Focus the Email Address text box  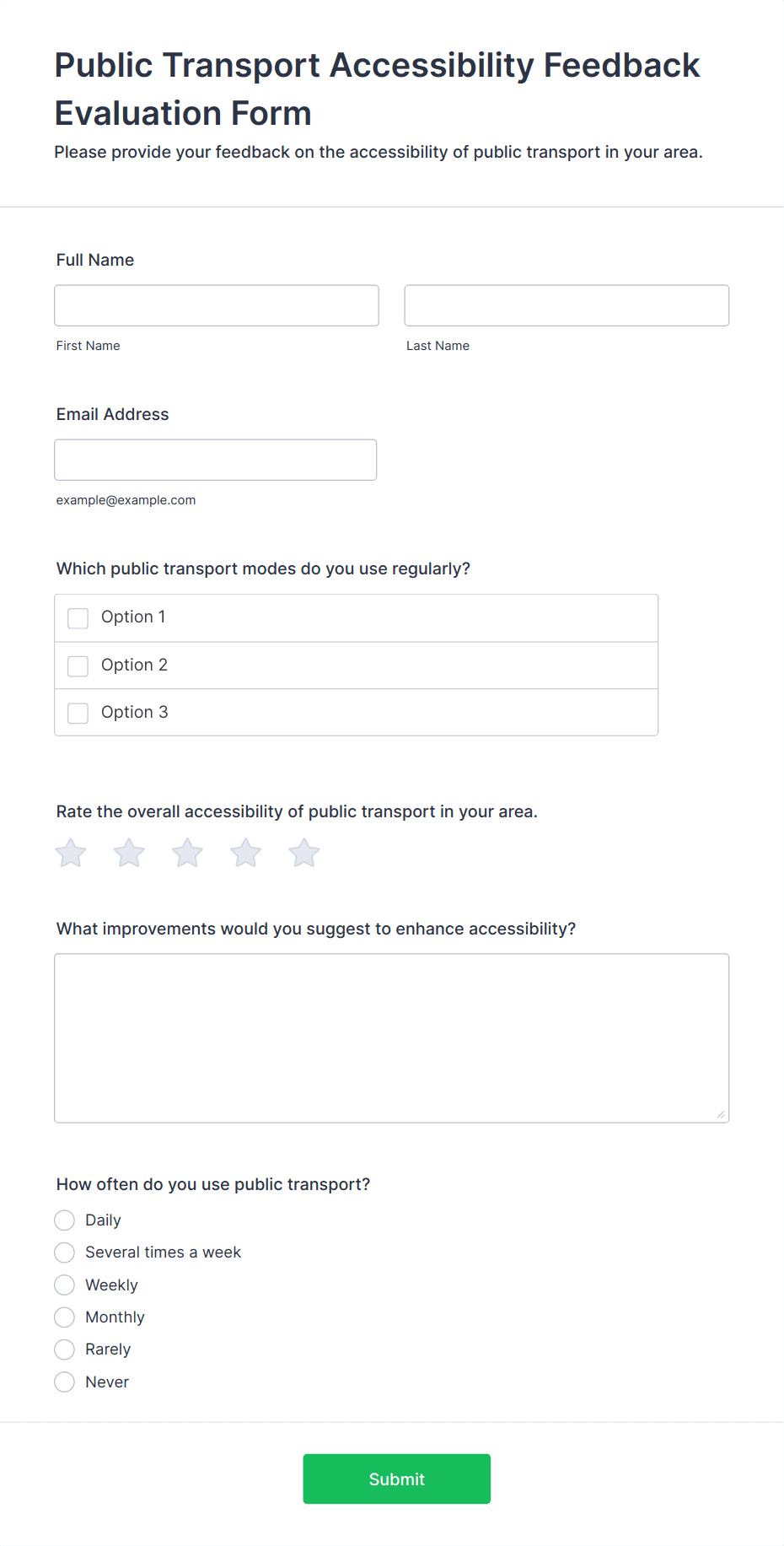coord(216,460)
